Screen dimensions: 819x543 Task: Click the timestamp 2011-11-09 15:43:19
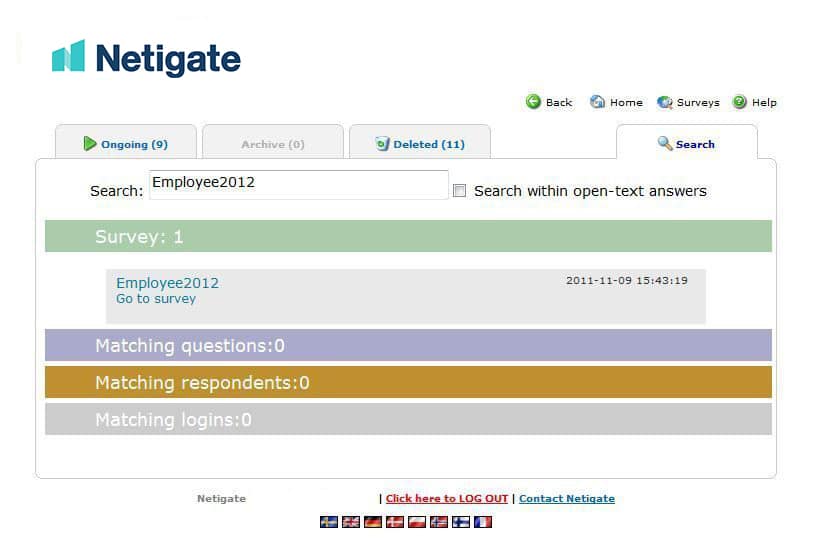627,280
